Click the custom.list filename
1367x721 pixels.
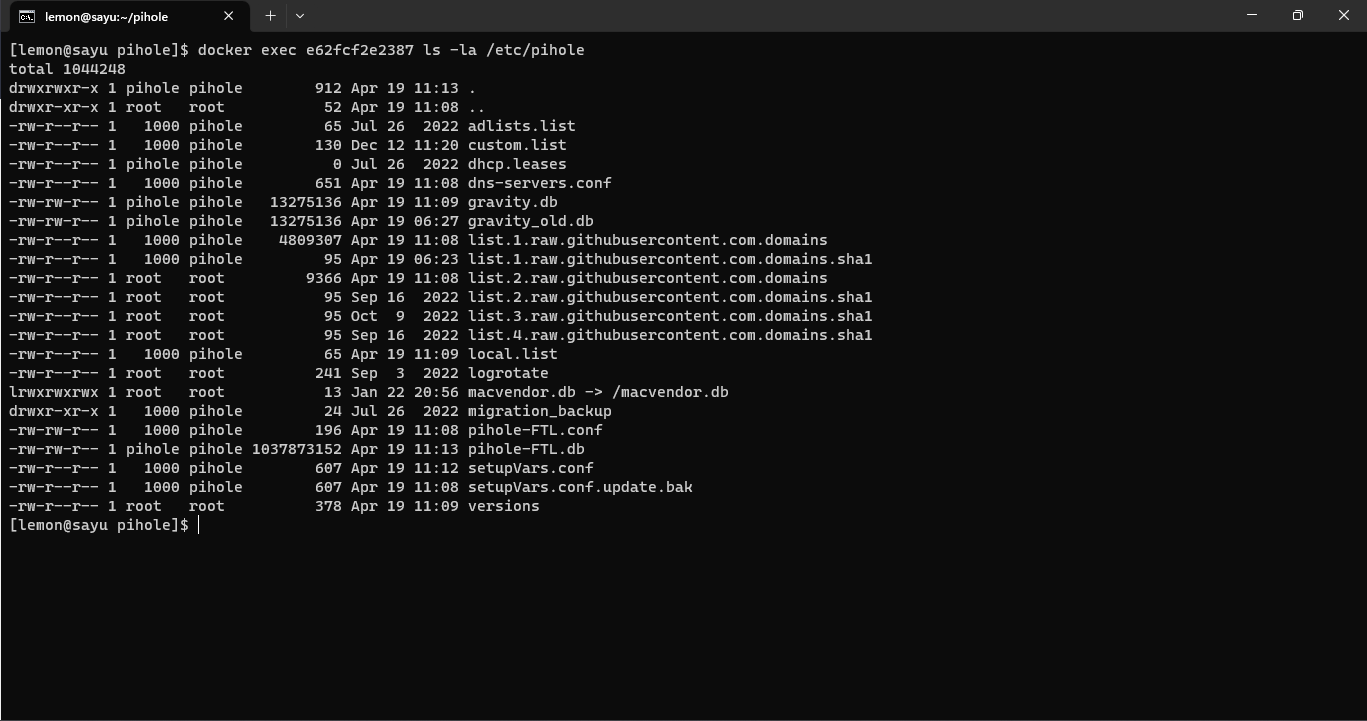click(x=517, y=145)
